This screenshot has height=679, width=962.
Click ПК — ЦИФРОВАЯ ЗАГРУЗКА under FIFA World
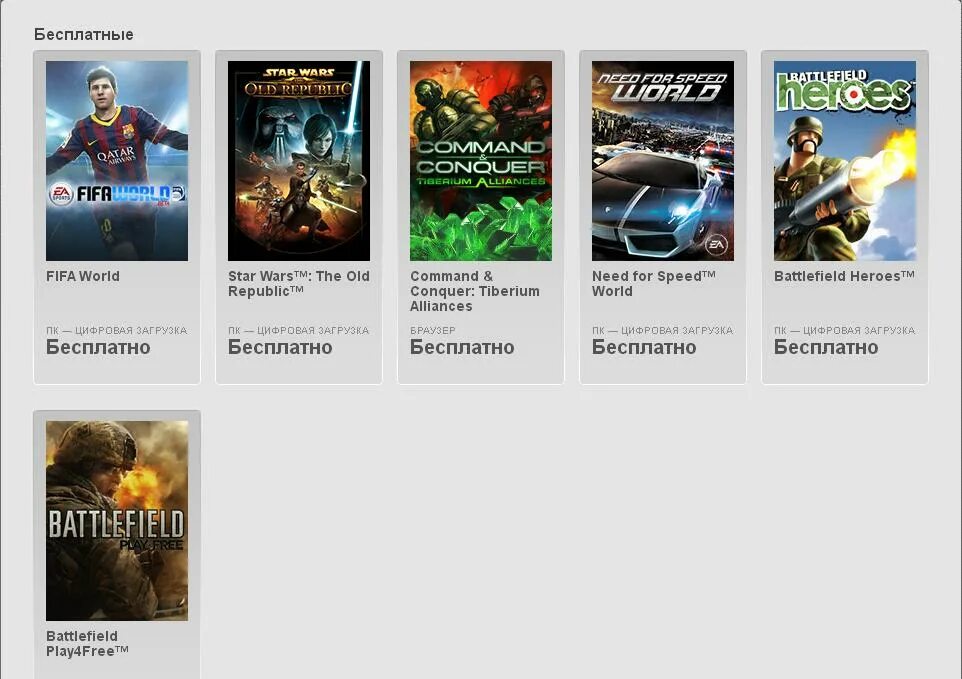click(117, 330)
